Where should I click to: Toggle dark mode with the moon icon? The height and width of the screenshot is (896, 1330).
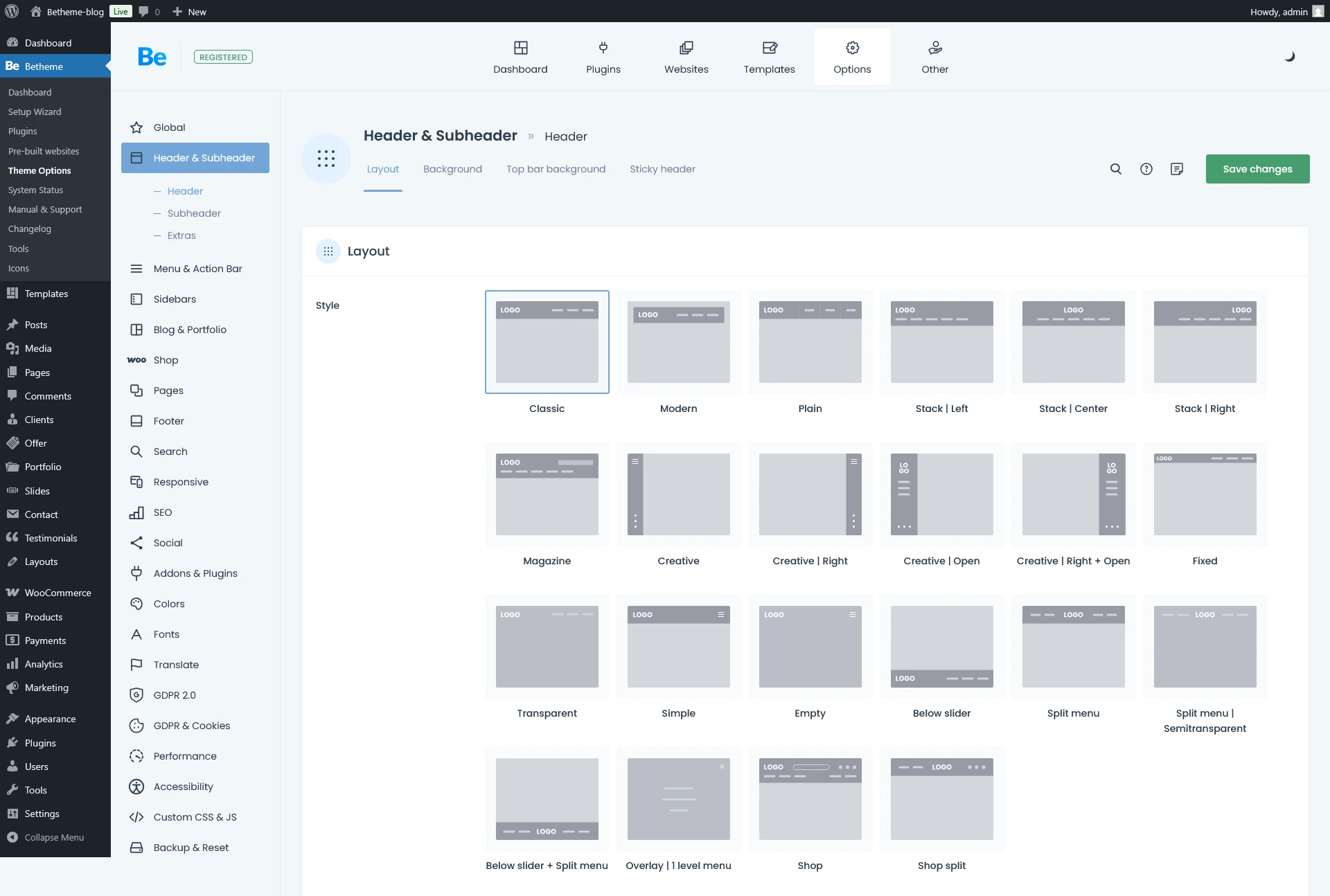coord(1290,56)
